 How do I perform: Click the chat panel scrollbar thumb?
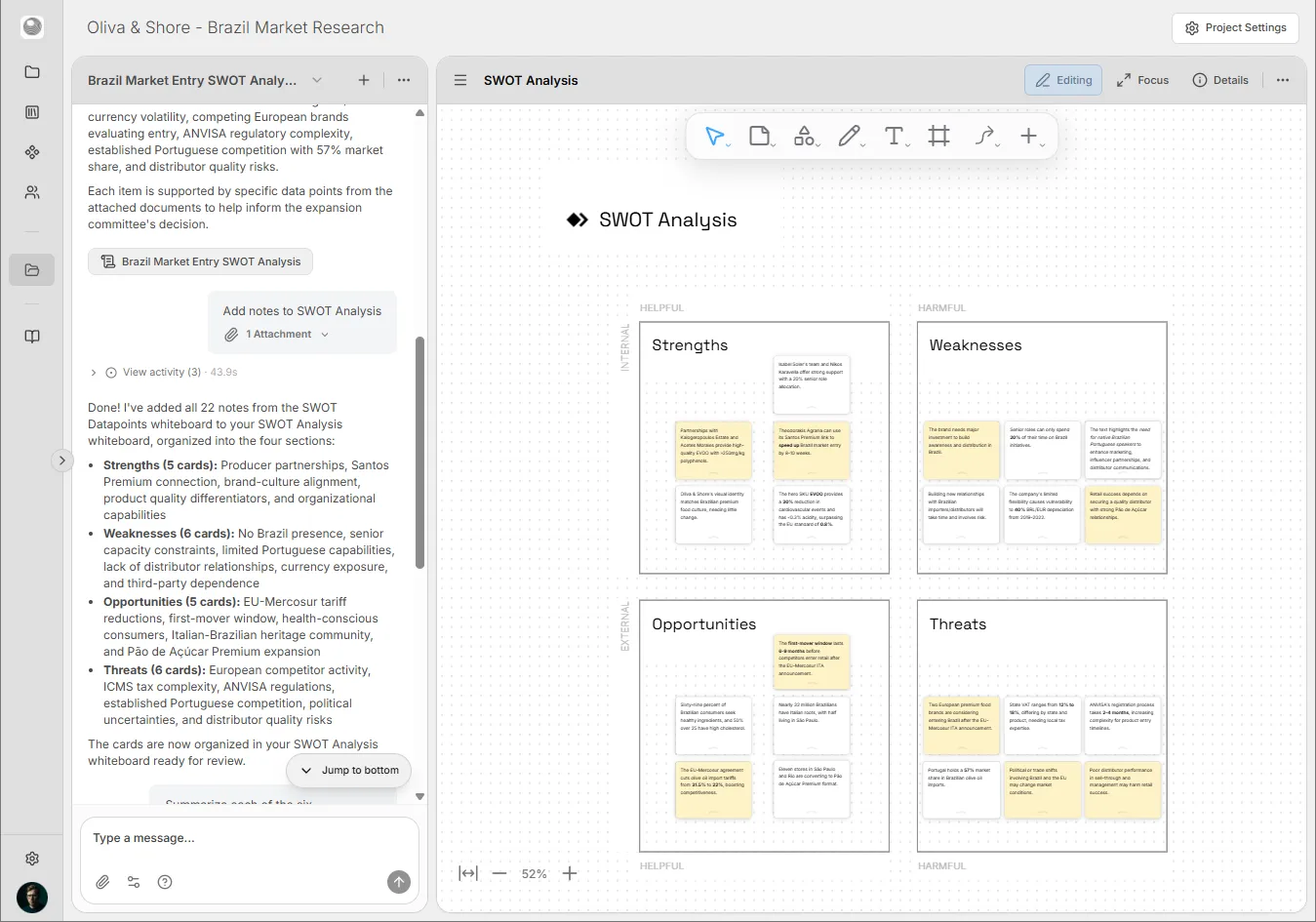pyautogui.click(x=420, y=452)
